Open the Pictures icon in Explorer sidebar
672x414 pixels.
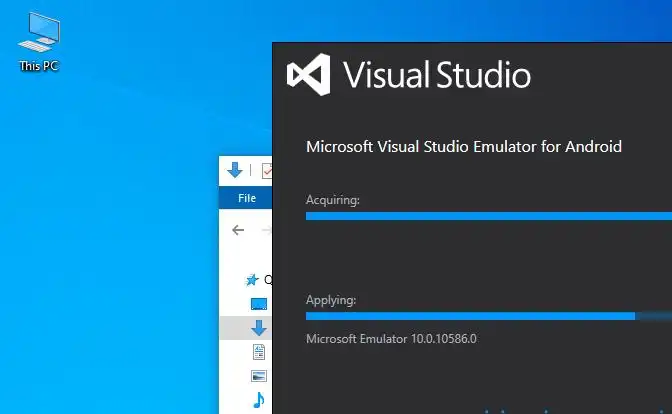coord(258,376)
